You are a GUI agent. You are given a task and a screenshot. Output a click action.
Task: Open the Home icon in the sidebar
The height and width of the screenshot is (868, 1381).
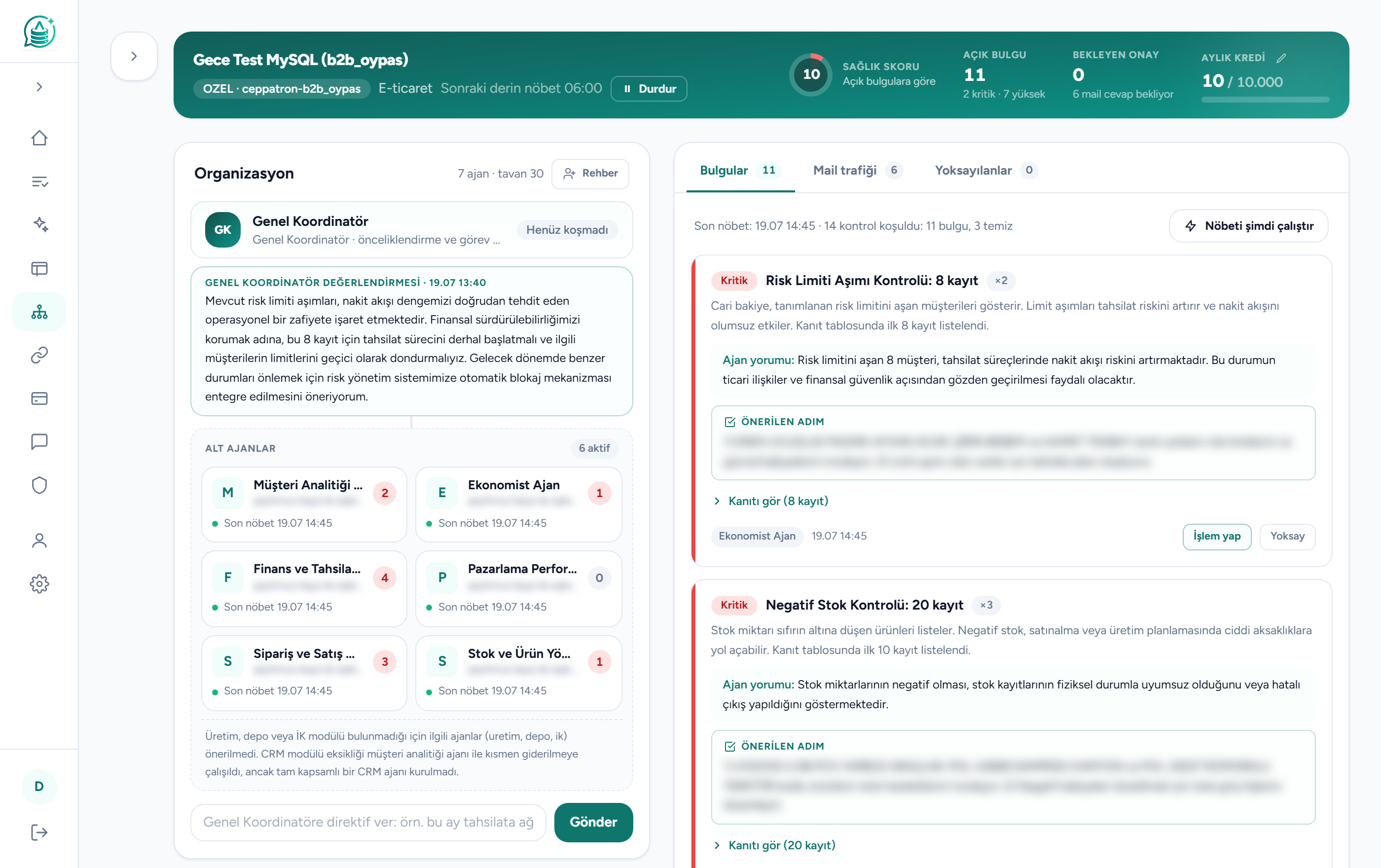(39, 138)
